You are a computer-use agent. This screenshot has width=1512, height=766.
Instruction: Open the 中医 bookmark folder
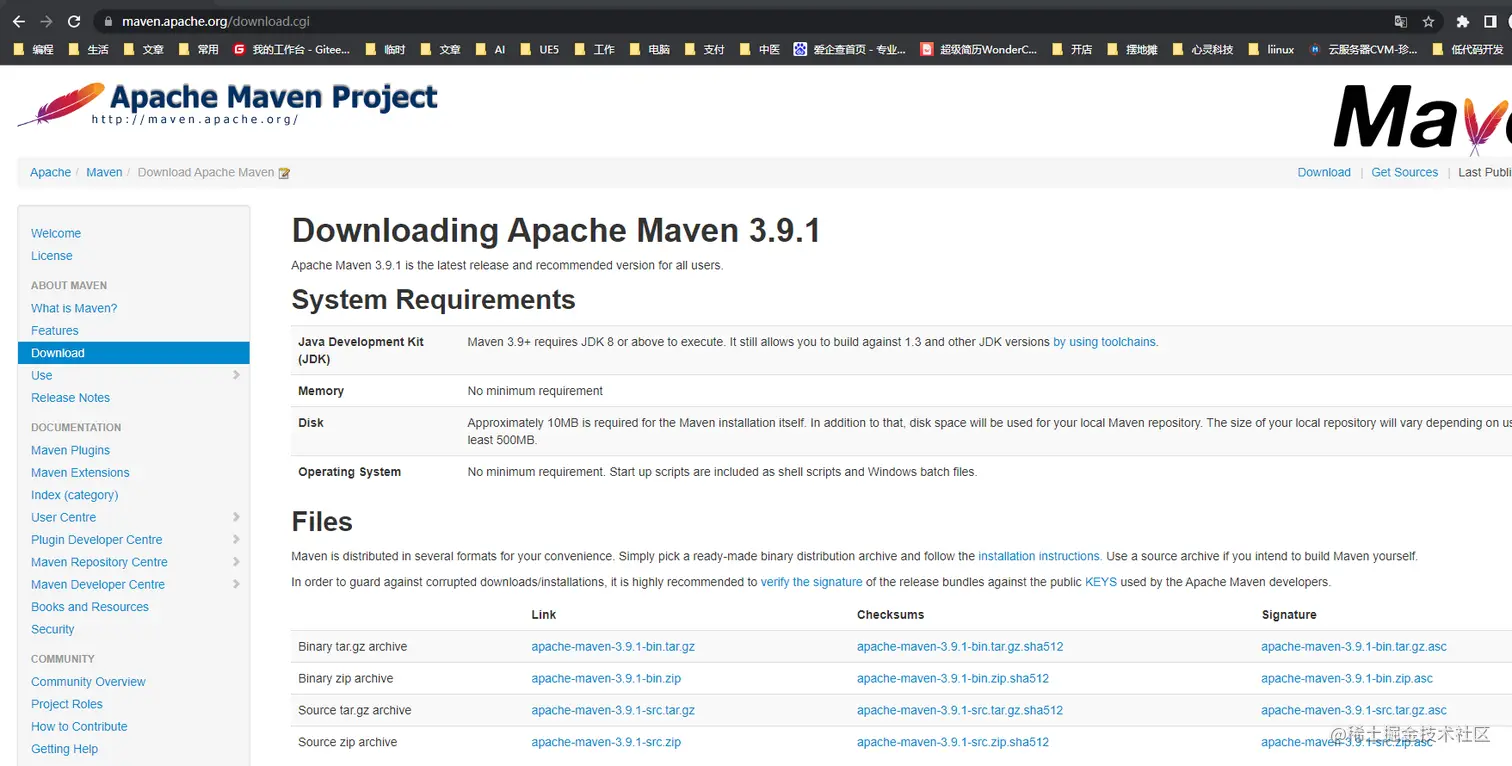(760, 49)
